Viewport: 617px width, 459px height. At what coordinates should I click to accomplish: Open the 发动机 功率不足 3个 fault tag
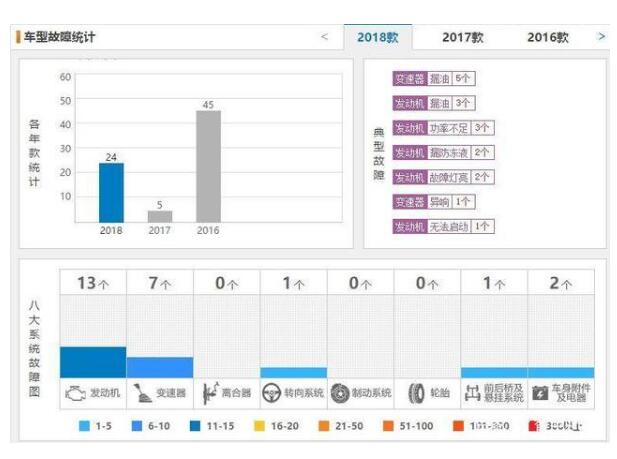[443, 128]
